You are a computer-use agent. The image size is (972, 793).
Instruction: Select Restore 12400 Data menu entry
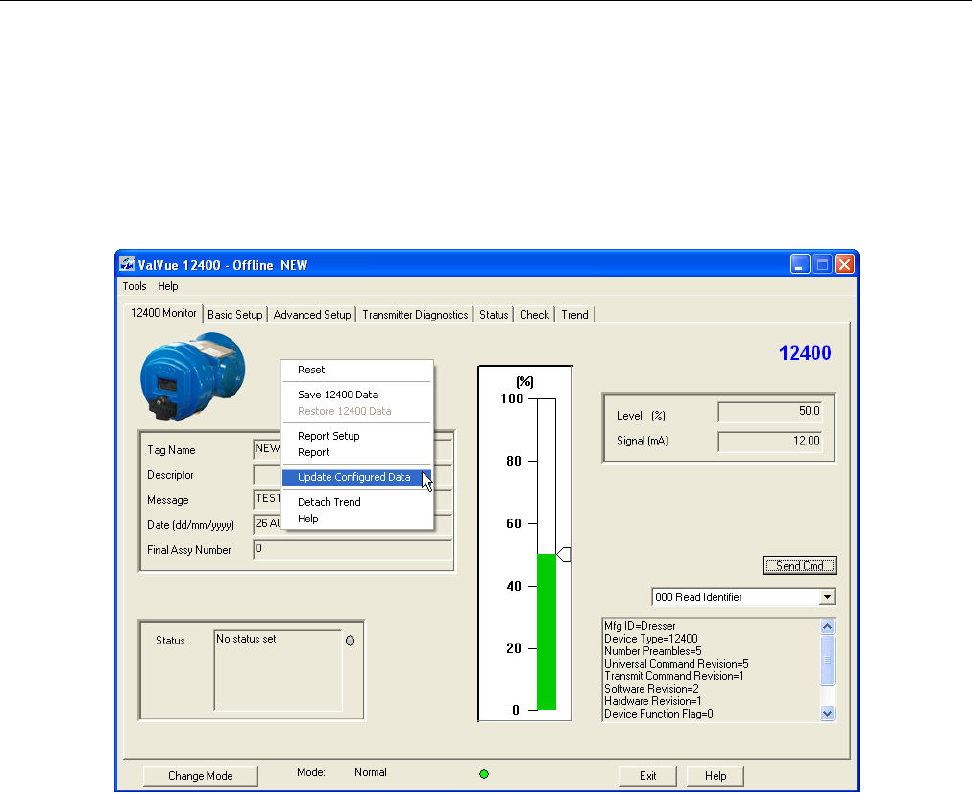pyautogui.click(x=356, y=411)
